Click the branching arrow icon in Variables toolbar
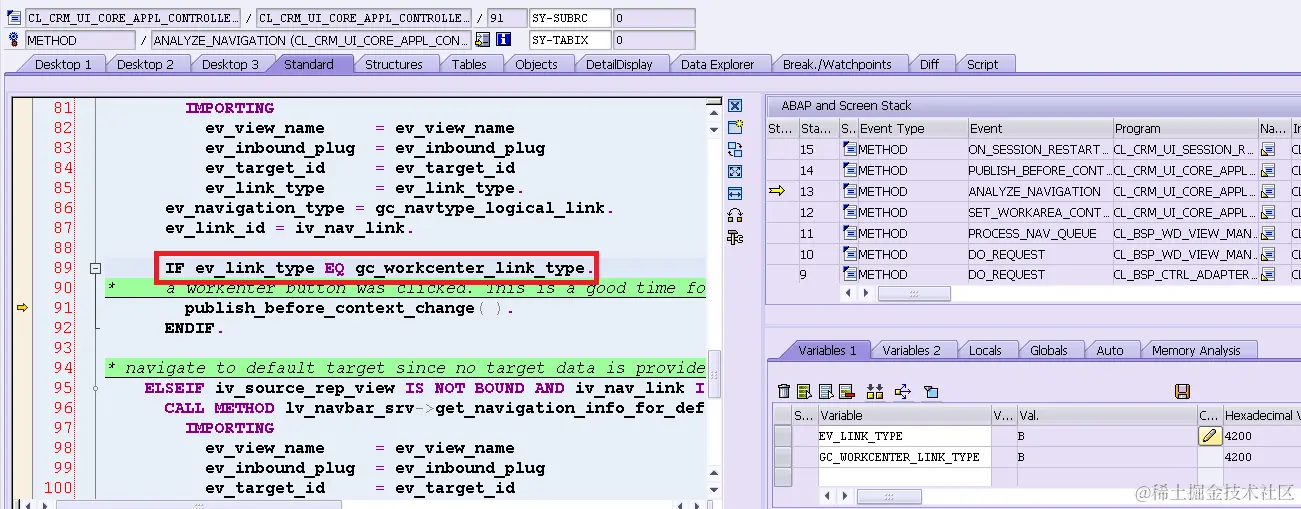Image resolution: width=1301 pixels, height=509 pixels. coord(903,391)
